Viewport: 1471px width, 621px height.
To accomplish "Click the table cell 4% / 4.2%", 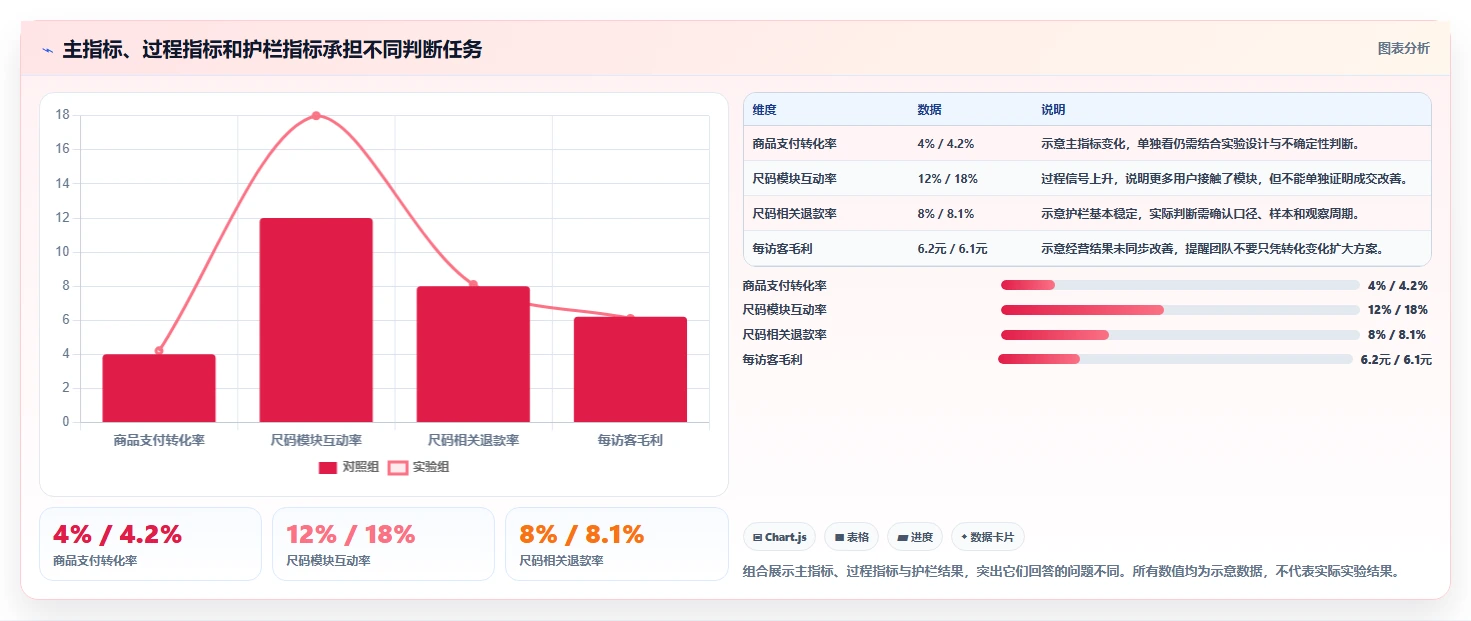I will point(945,144).
